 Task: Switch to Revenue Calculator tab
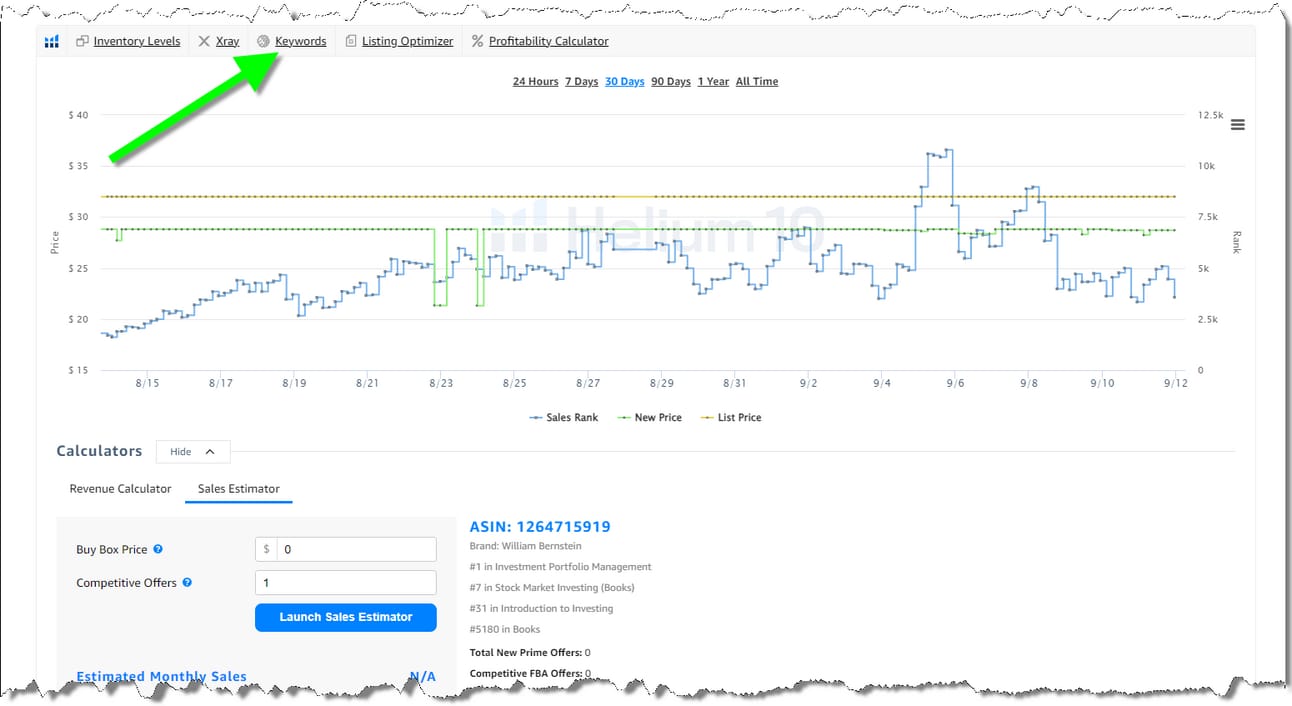pyautogui.click(x=120, y=489)
